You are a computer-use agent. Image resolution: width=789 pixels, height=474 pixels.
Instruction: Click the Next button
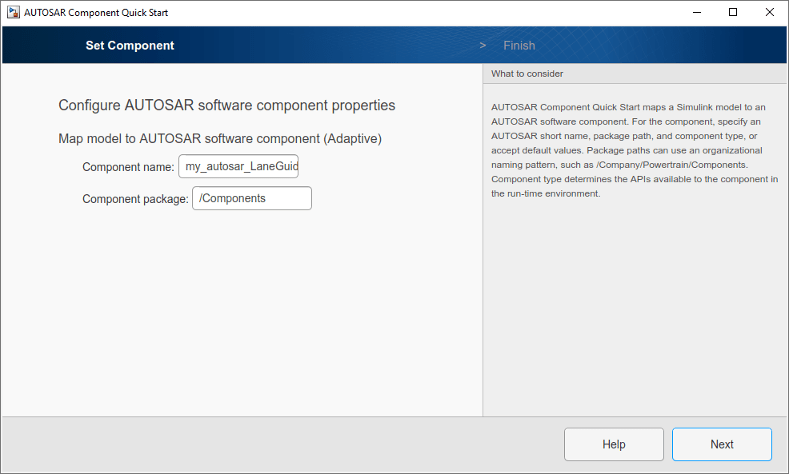(722, 444)
